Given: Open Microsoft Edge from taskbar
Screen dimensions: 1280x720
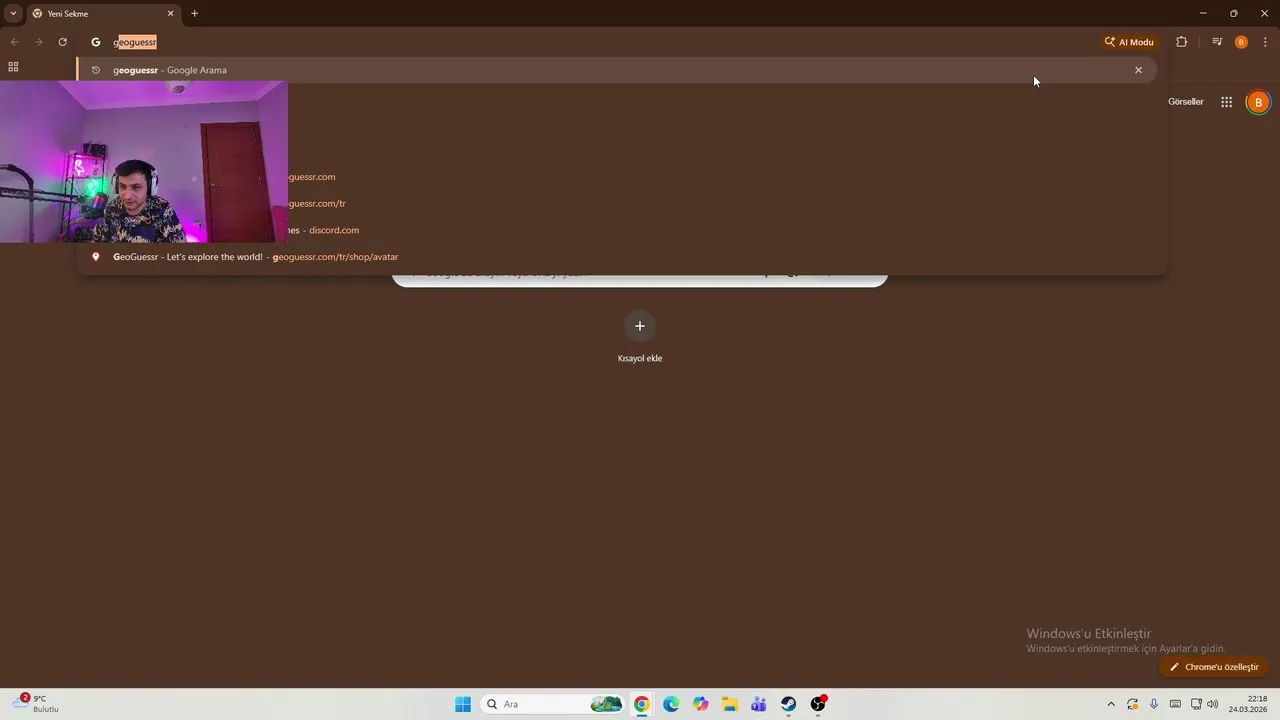Looking at the screenshot, I should pyautogui.click(x=671, y=704).
